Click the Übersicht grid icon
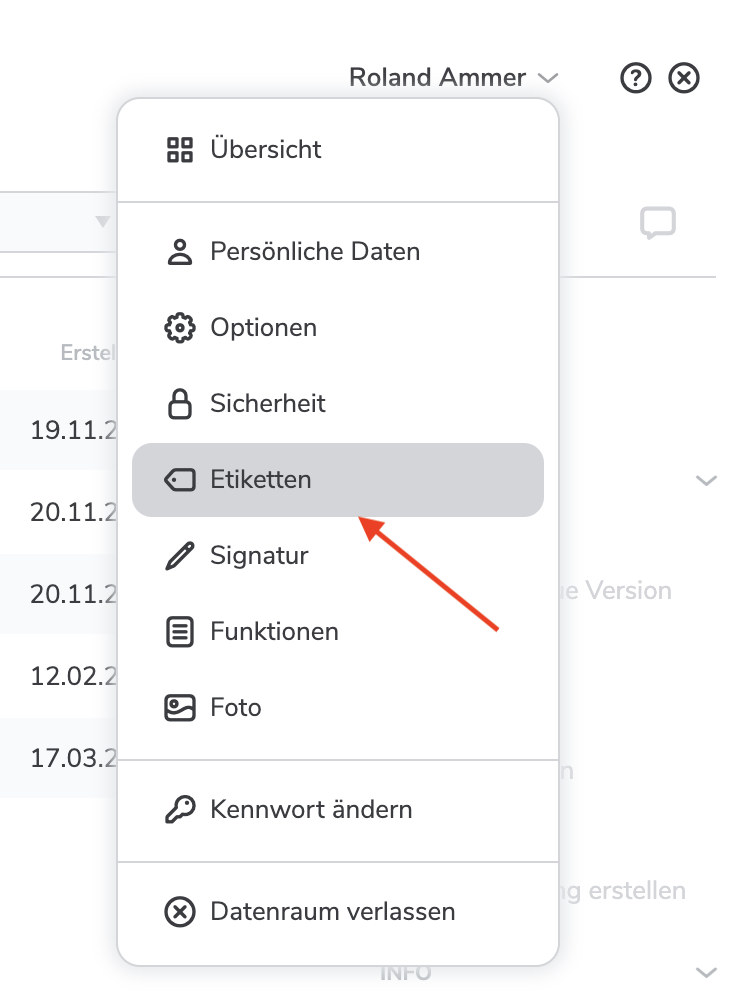The width and height of the screenshot is (742, 996). click(x=179, y=150)
